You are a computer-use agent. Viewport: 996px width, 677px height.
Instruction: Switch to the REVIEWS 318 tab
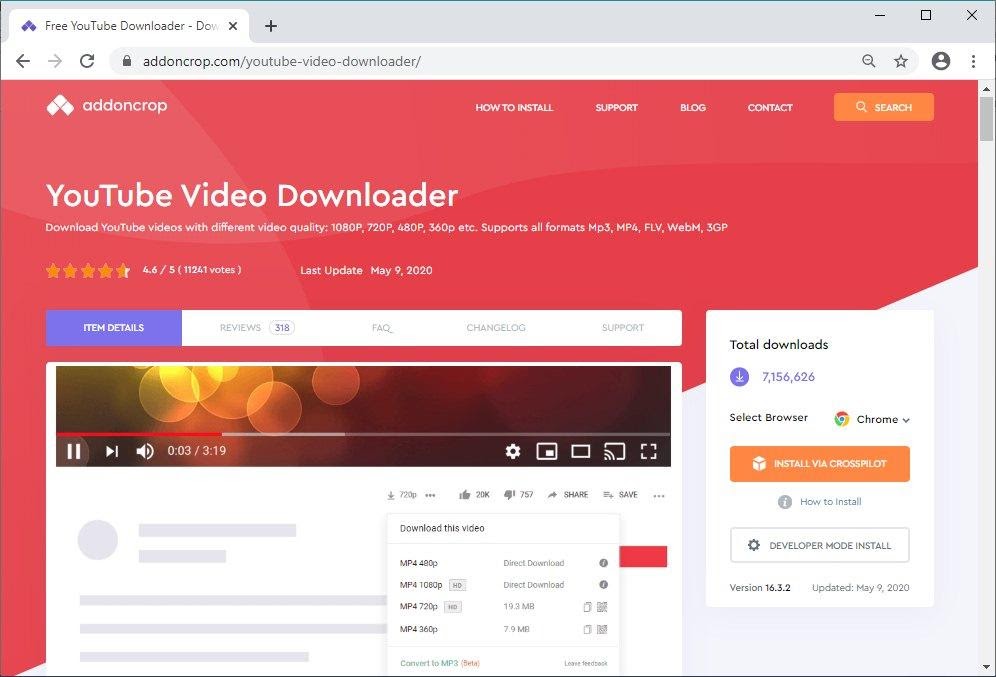click(x=257, y=328)
